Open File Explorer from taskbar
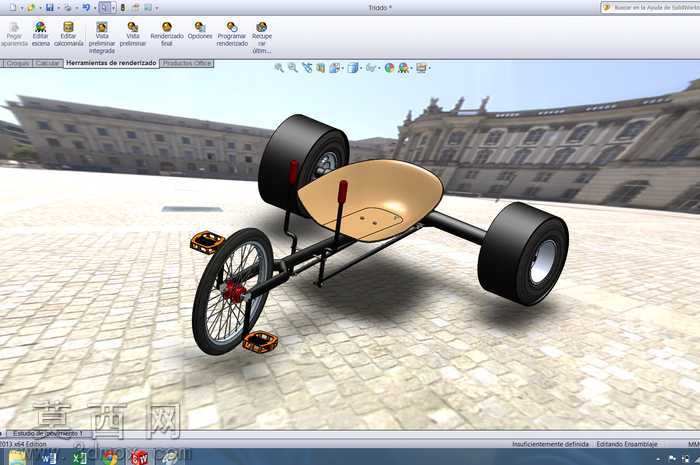Viewport: 700px width, 465px height. 18,457
